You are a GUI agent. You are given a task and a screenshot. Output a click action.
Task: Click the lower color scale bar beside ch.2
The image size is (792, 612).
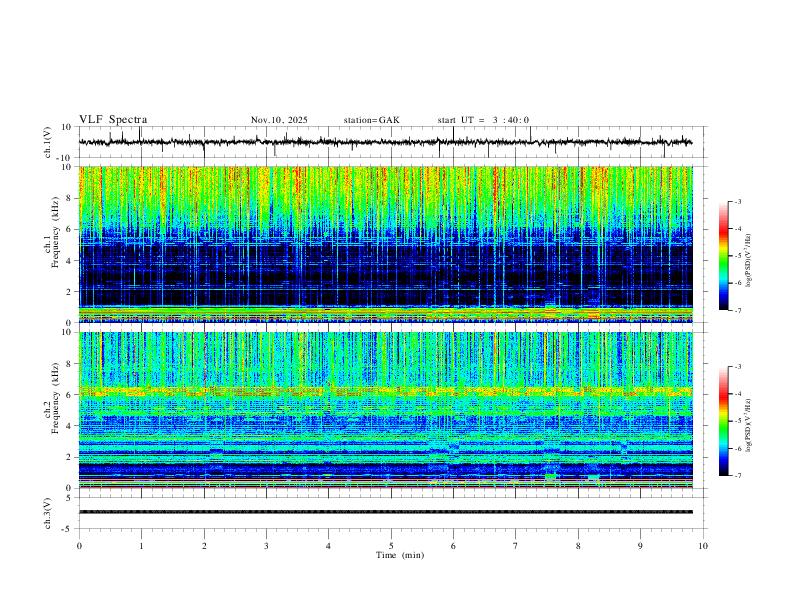click(x=724, y=421)
